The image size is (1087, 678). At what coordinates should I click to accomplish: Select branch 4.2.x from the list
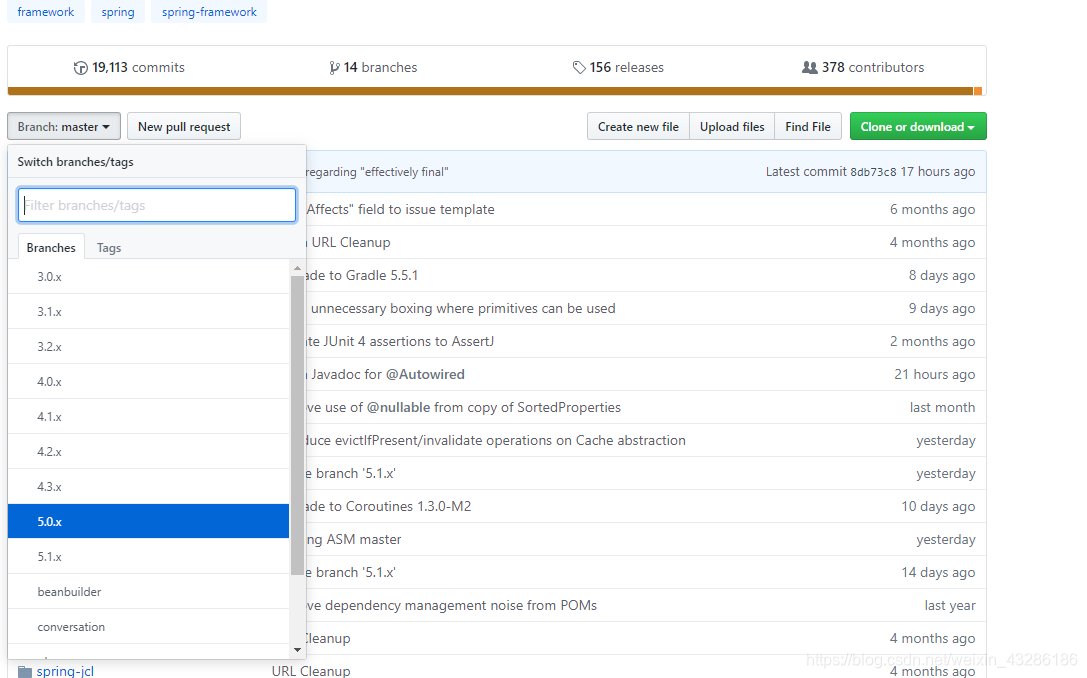tap(148, 451)
